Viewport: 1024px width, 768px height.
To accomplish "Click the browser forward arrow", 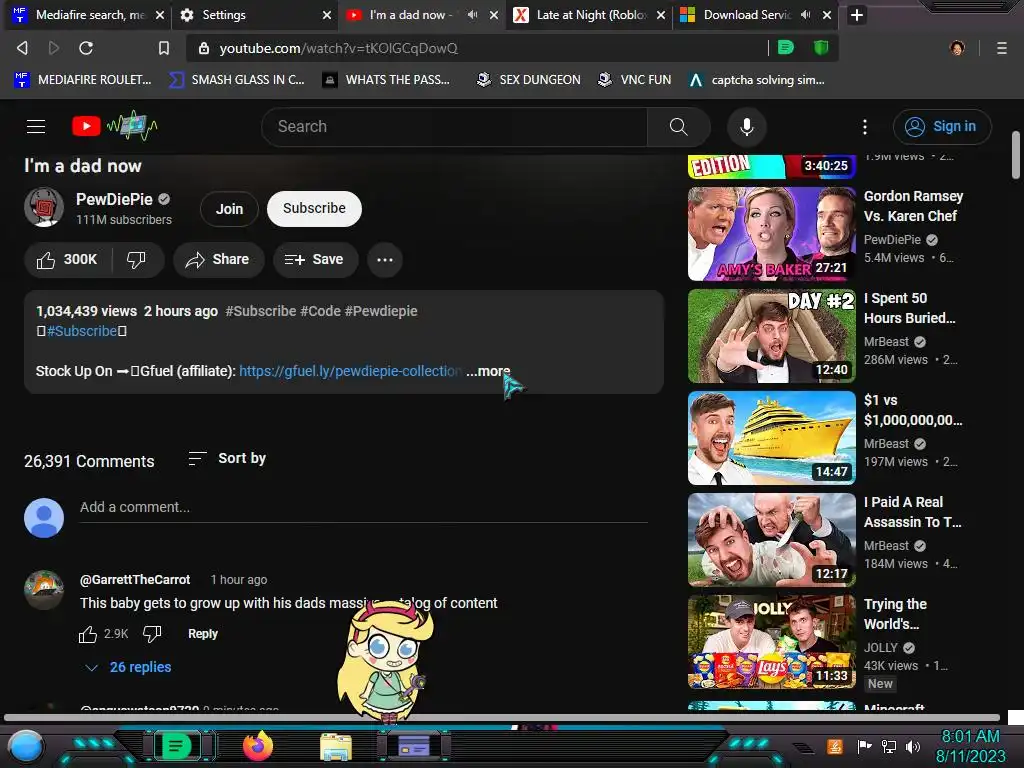I will coord(54,48).
